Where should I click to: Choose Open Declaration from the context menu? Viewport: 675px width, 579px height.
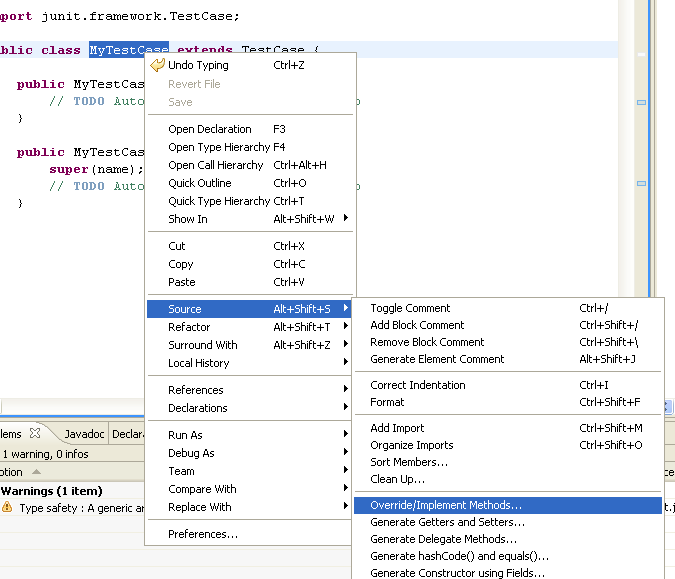point(249,129)
